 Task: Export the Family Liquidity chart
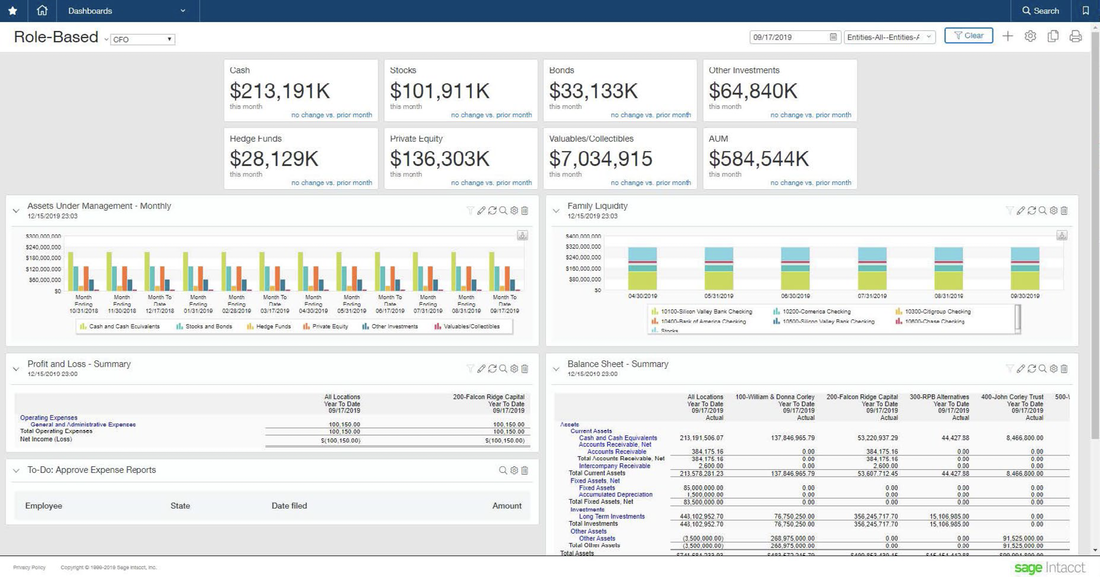1062,235
